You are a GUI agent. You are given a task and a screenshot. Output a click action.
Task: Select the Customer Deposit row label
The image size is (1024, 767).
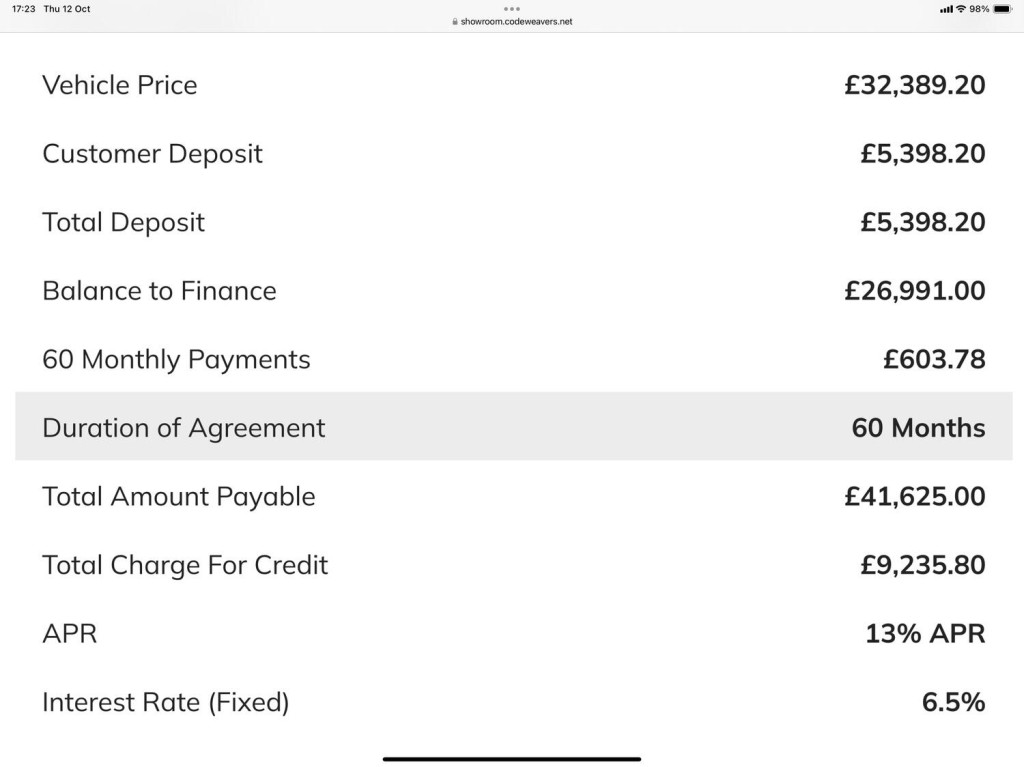[x=152, y=154]
